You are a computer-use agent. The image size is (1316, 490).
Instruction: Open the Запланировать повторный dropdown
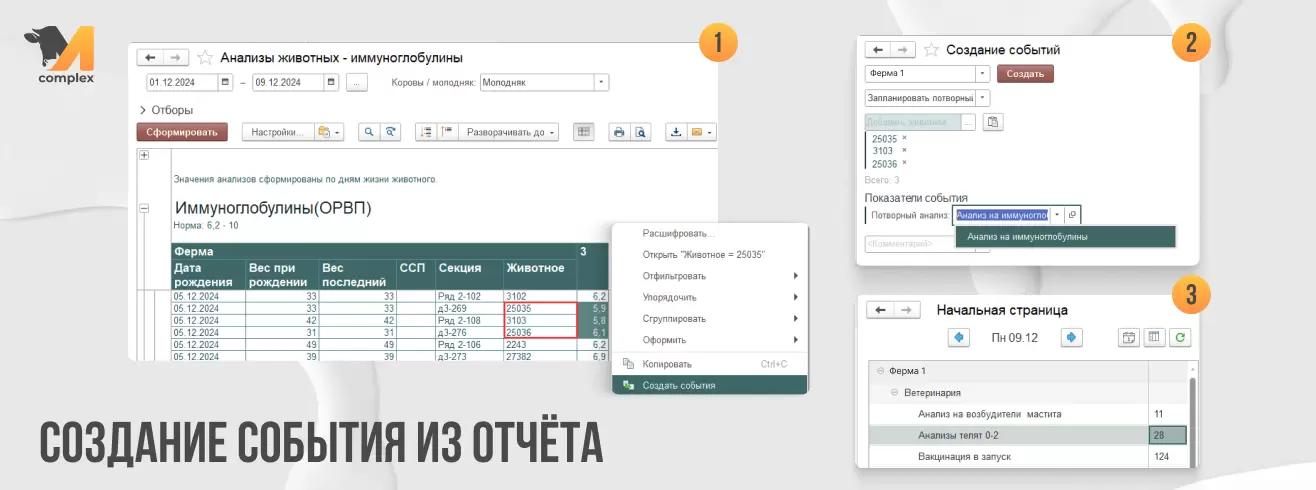983,98
